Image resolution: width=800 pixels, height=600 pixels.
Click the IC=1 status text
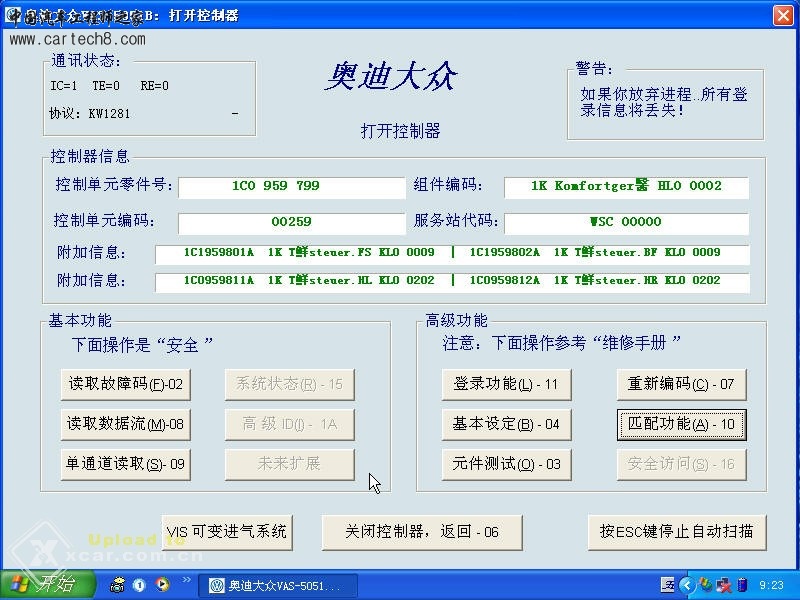coord(64,86)
